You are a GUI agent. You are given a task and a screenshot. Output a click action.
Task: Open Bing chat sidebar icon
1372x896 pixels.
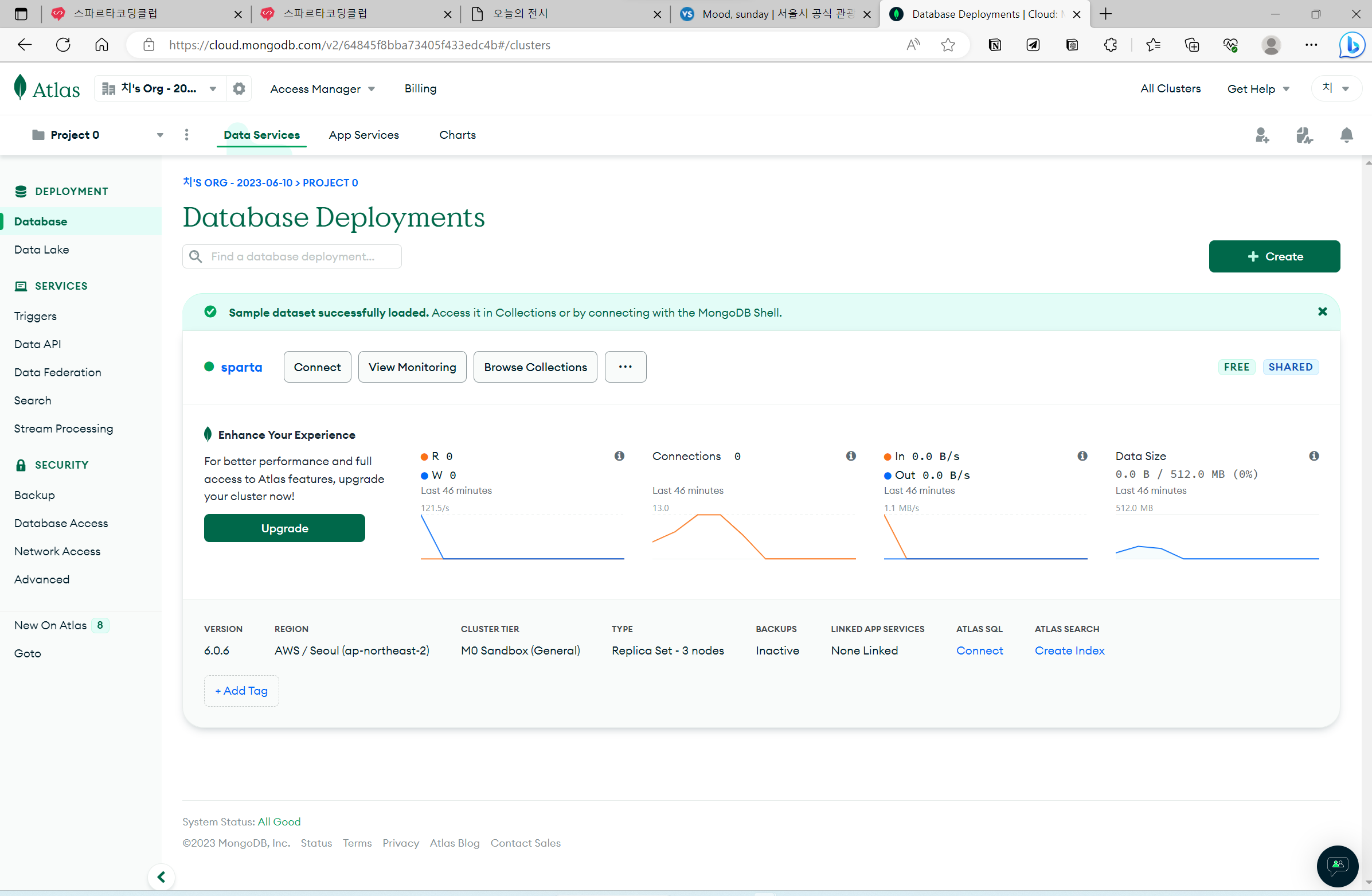click(1352, 45)
